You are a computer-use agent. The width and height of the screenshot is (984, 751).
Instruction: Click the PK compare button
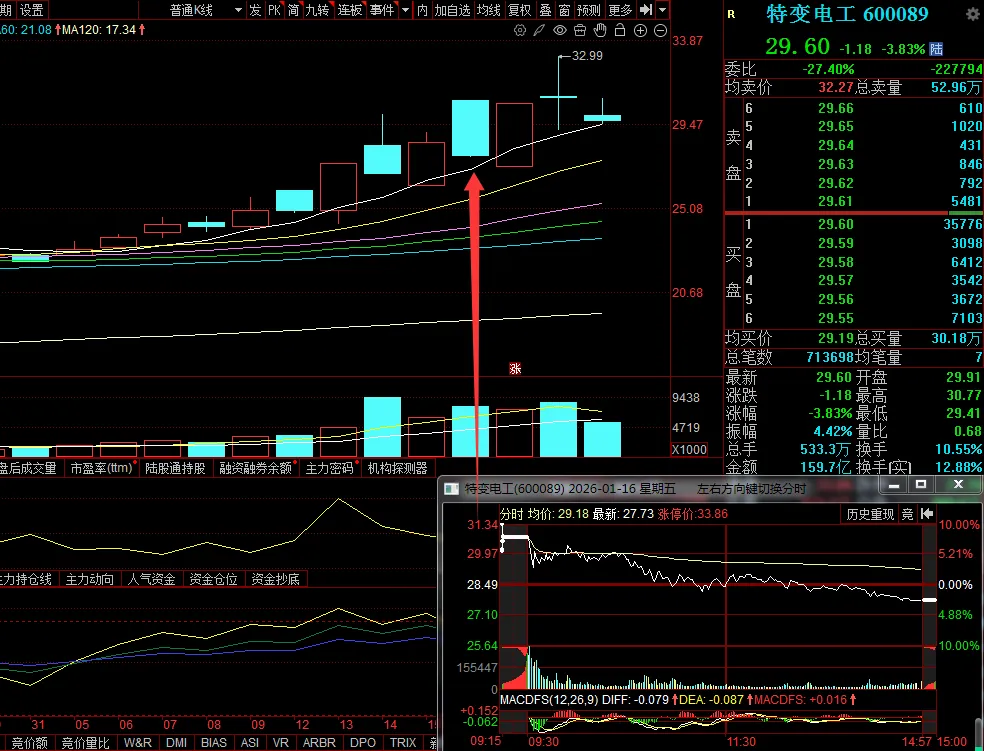coord(274,9)
